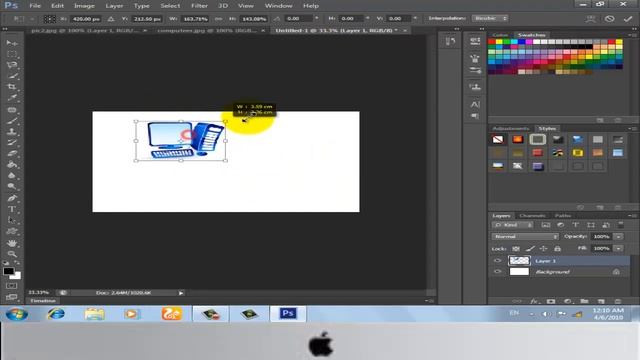The height and width of the screenshot is (360, 640).
Task: Toggle relative positioning triangle icon
Action: pyautogui.click(x=111, y=19)
